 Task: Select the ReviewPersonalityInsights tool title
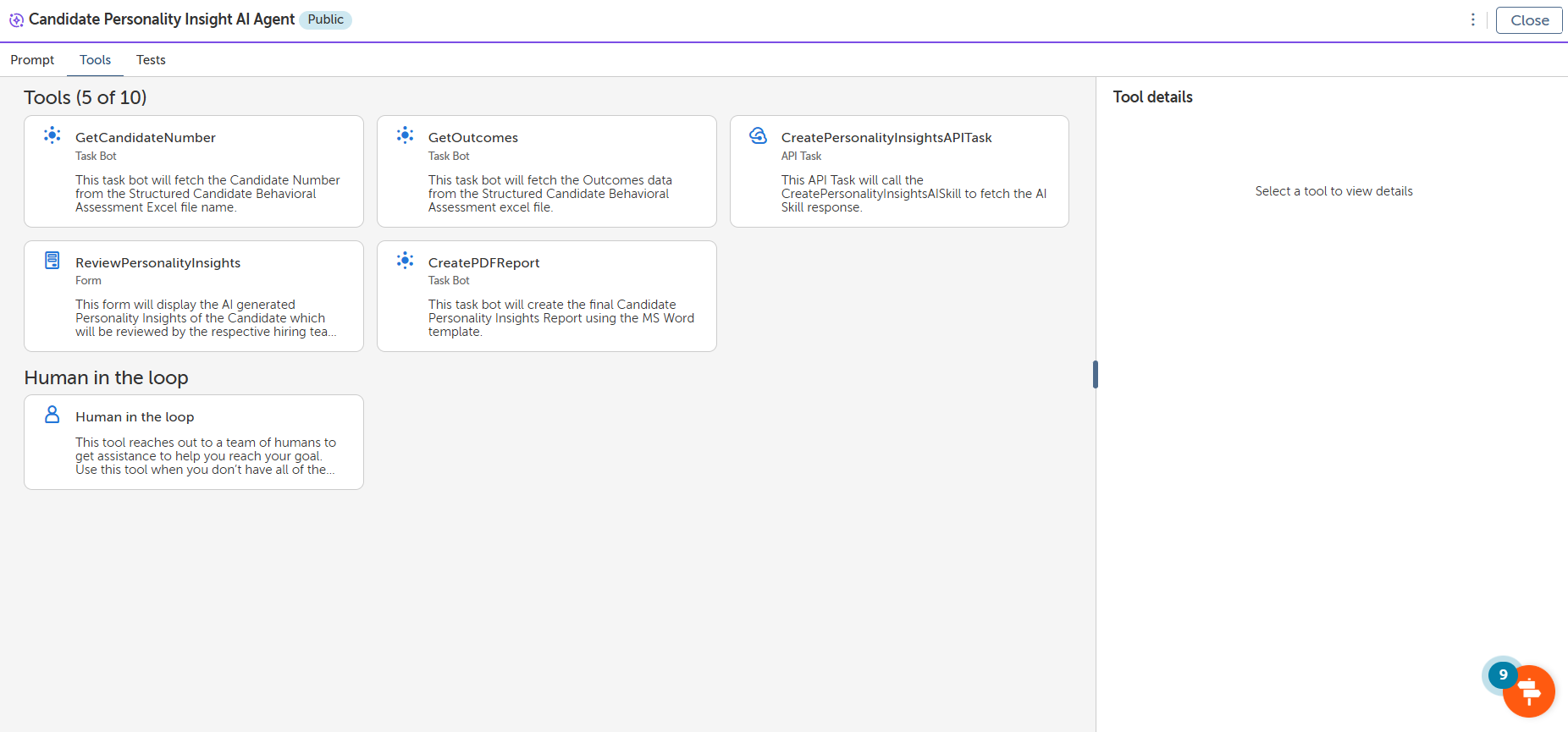157,263
